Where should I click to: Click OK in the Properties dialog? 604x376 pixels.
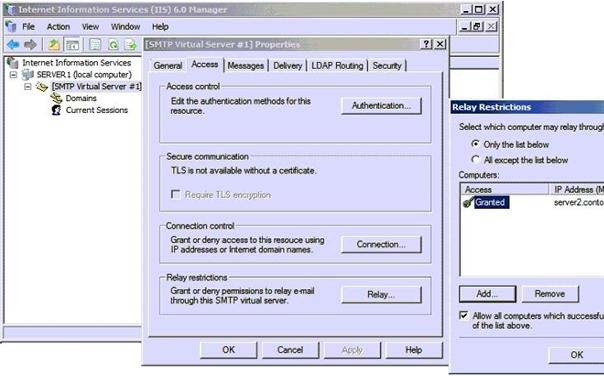pos(228,350)
